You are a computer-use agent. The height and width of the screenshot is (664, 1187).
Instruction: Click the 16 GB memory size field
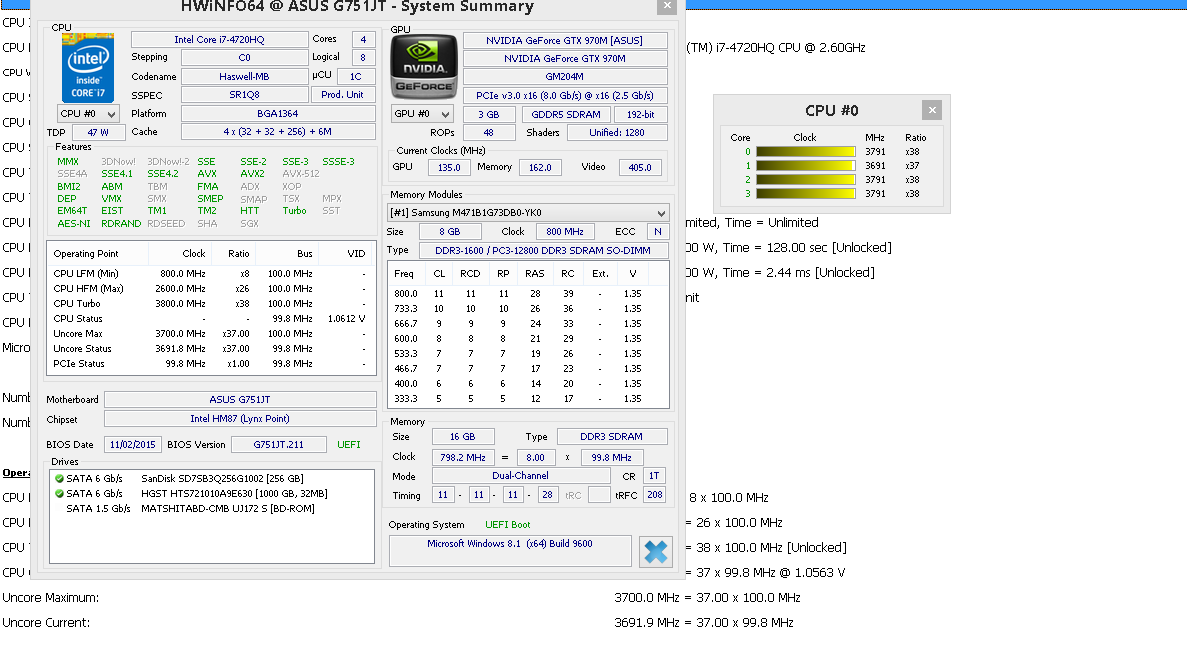pyautogui.click(x=463, y=437)
